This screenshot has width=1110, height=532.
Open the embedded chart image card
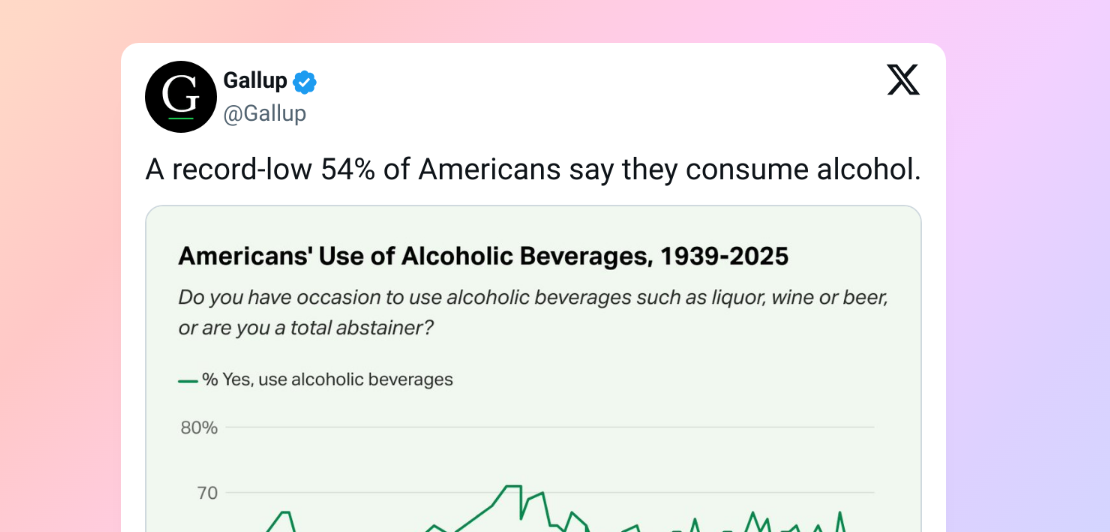pyautogui.click(x=533, y=369)
